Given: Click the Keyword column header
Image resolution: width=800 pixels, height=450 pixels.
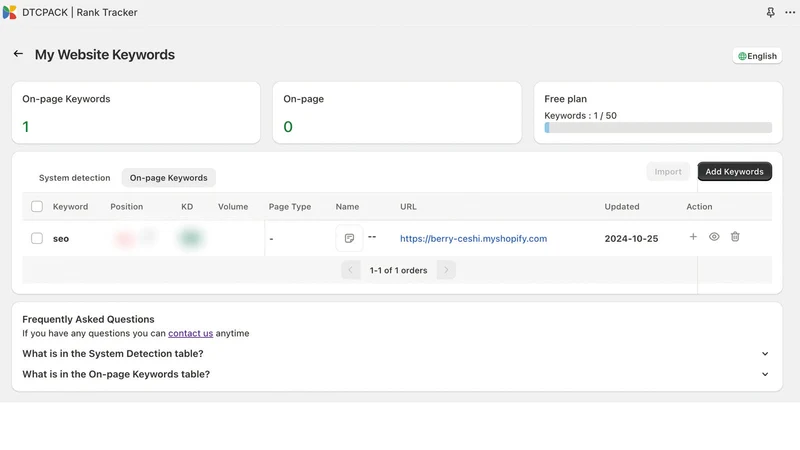Looking at the screenshot, I should 70,207.
